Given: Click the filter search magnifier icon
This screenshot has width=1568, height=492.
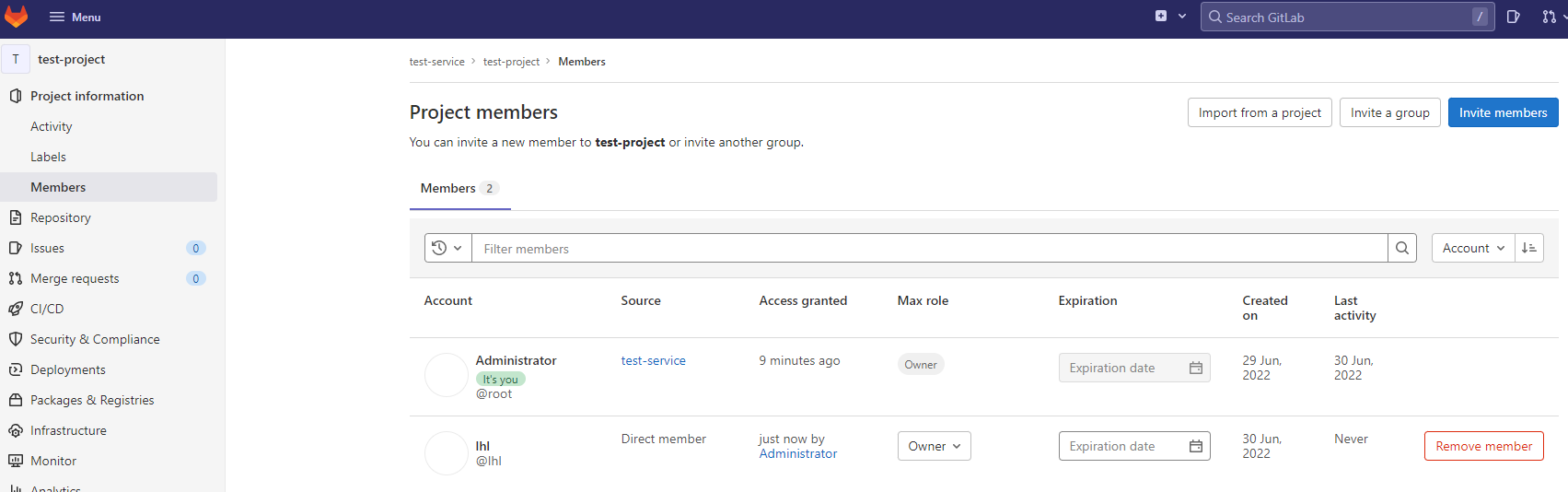Looking at the screenshot, I should (1402, 248).
